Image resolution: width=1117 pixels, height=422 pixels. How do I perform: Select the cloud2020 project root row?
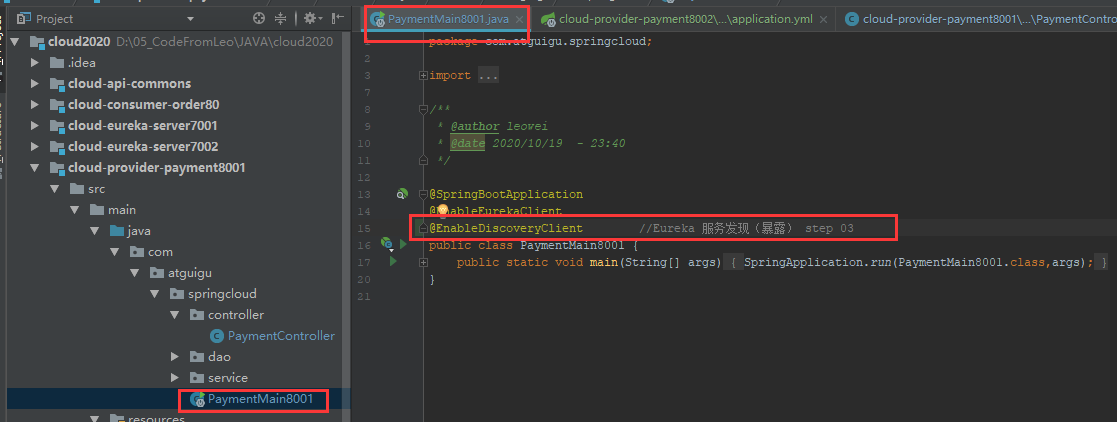pos(179,42)
